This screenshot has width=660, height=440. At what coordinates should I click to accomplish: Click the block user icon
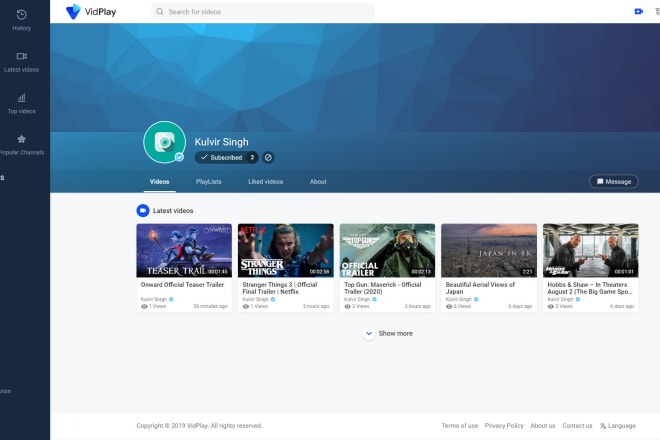pos(268,157)
